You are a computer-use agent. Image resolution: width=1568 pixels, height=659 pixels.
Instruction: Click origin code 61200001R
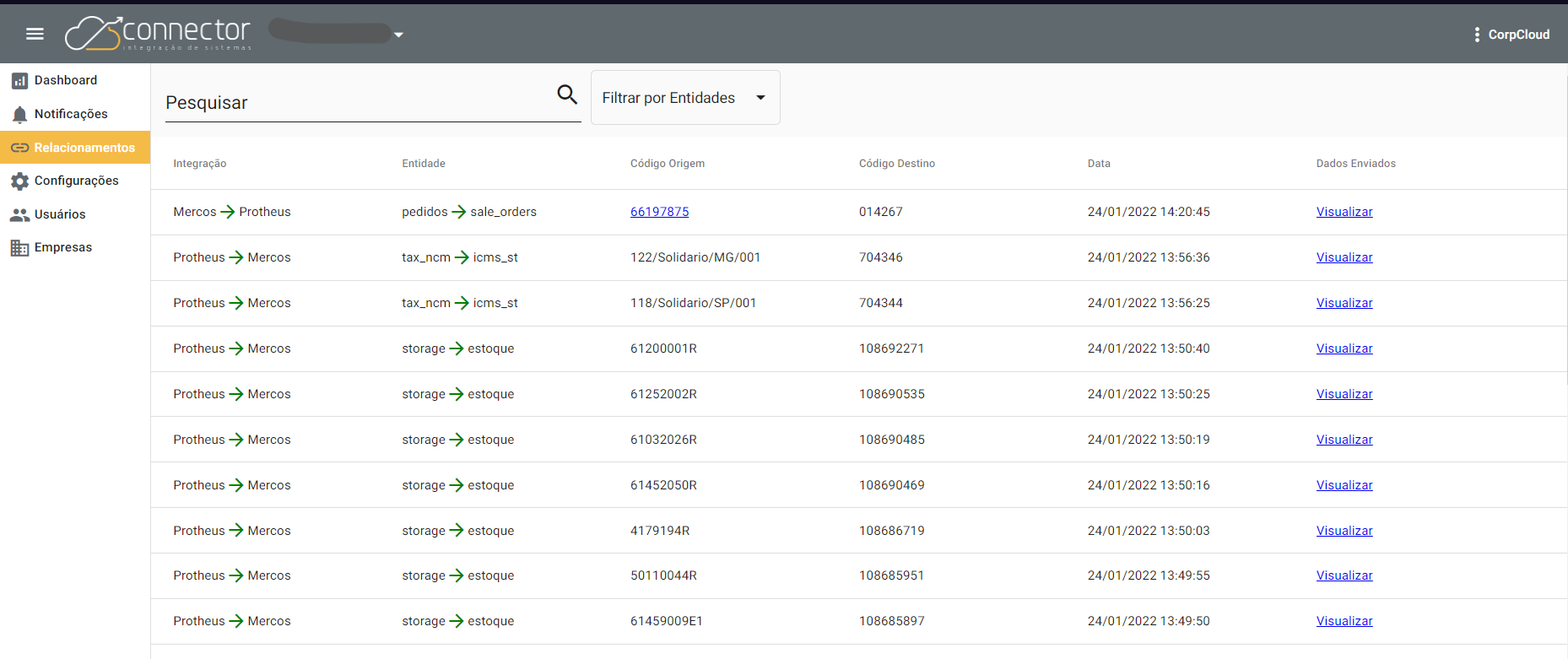[x=664, y=348]
